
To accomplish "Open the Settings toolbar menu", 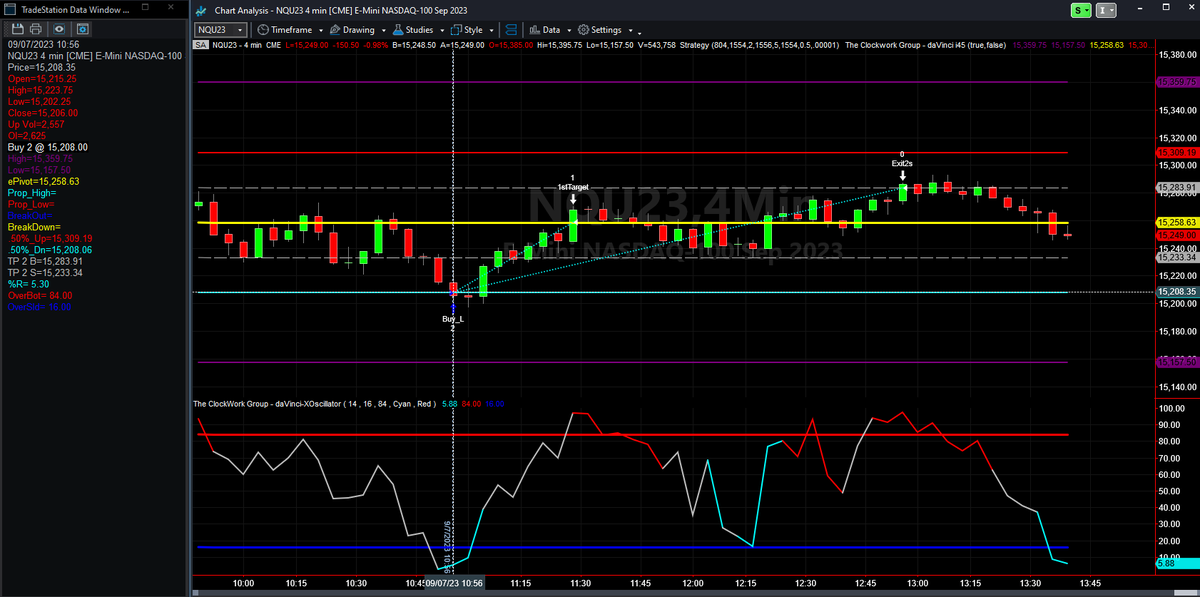I will click(606, 30).
